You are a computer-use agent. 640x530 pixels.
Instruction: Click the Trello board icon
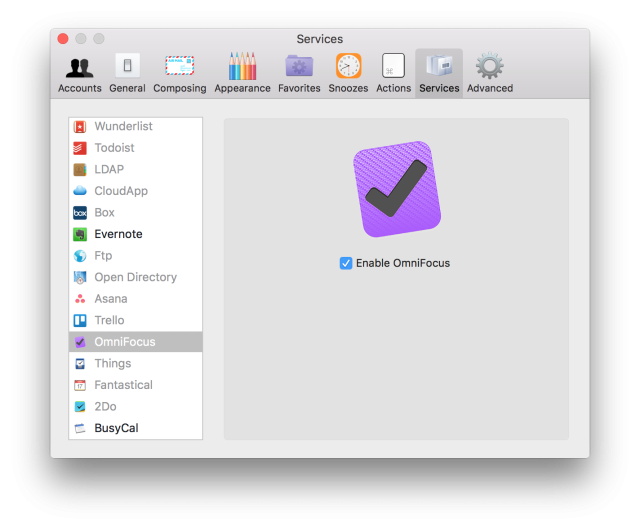click(80, 321)
